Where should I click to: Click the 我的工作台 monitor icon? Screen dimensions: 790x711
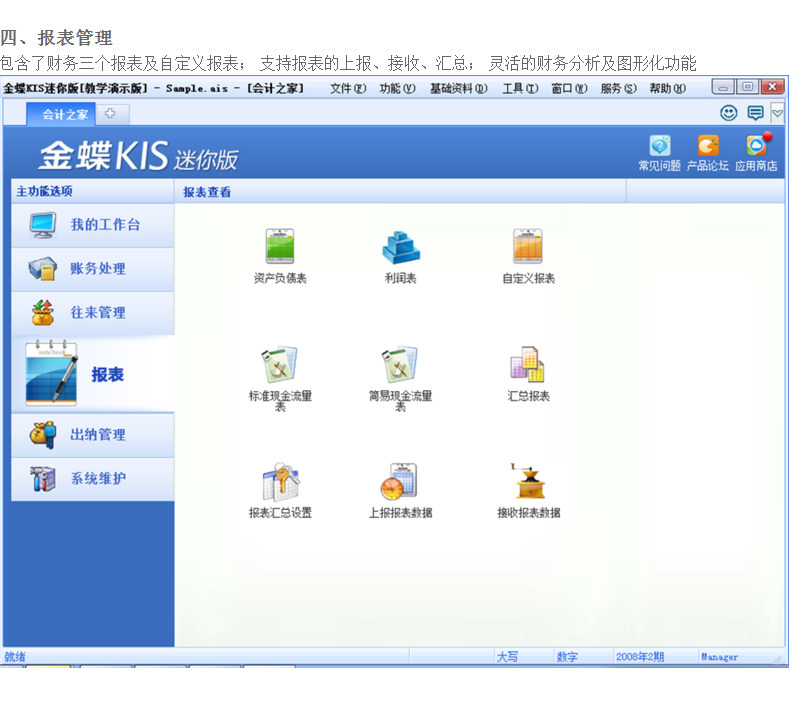pos(43,225)
